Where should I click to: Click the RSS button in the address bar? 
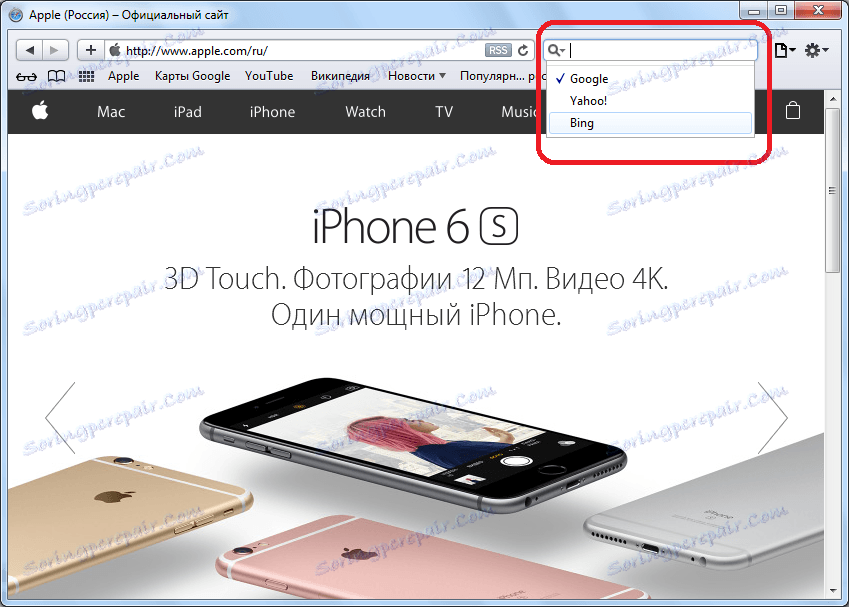point(498,50)
